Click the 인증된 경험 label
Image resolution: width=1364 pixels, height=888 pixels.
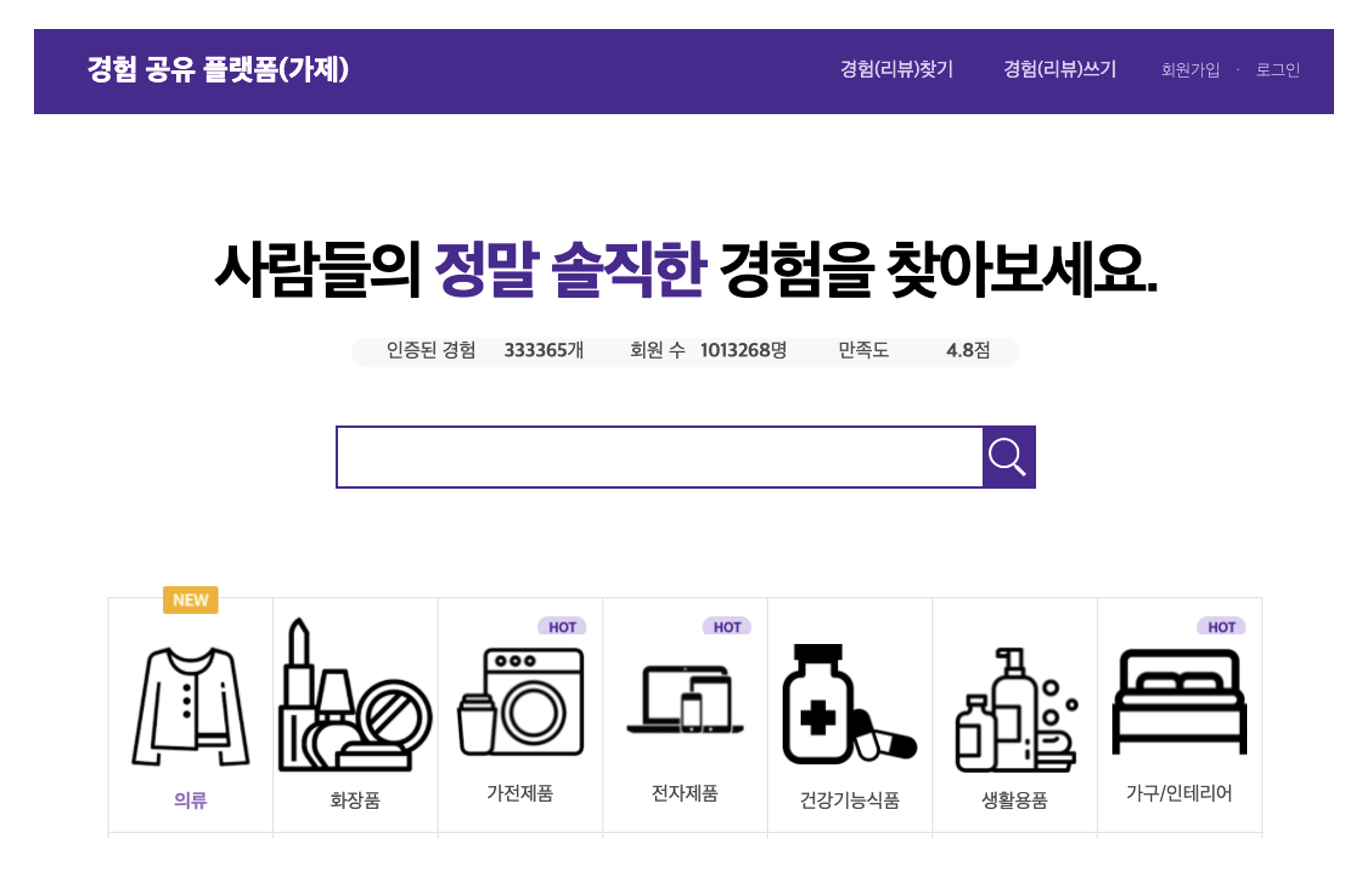click(431, 351)
